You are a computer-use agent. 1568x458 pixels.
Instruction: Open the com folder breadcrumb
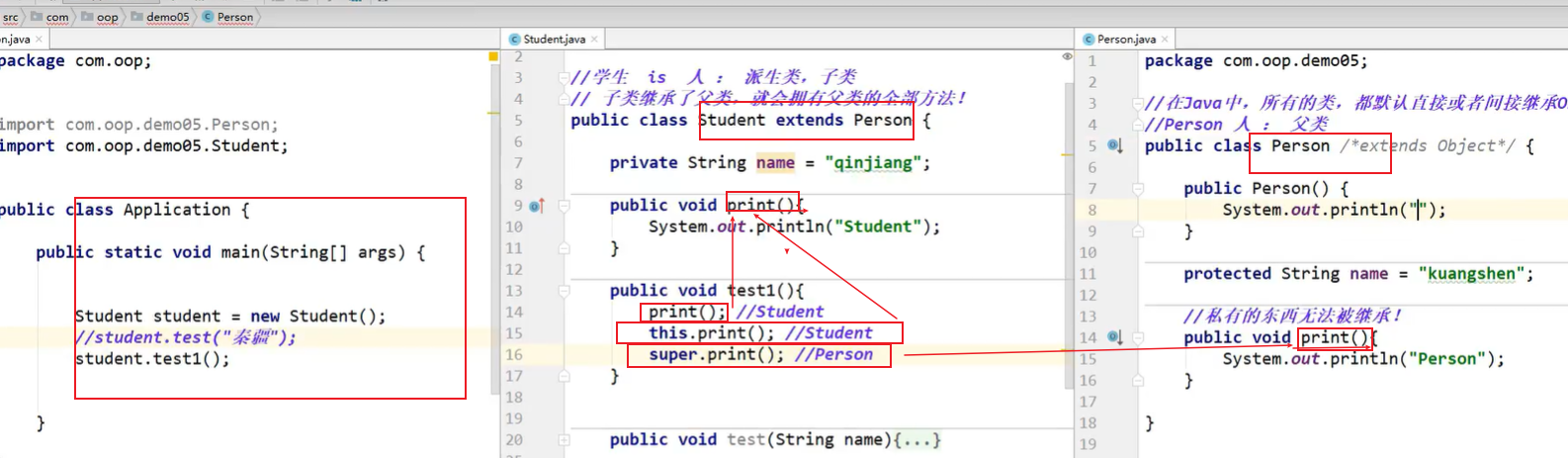(x=50, y=17)
